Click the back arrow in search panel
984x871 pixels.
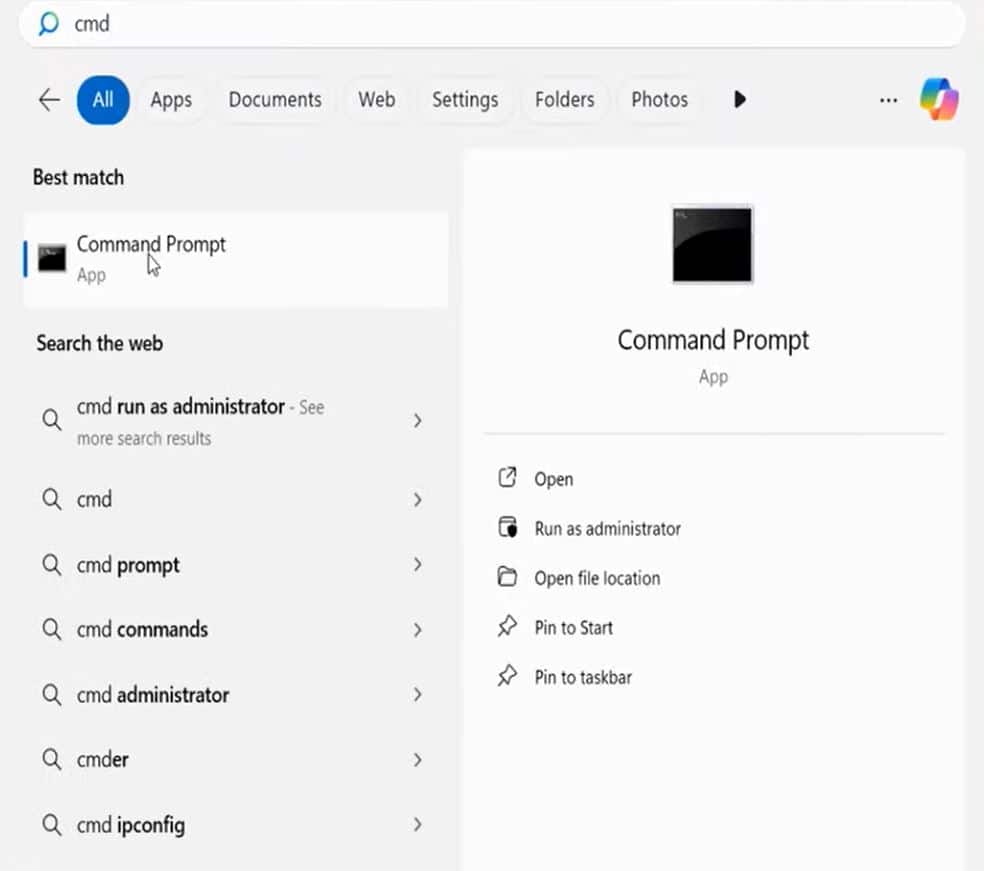pos(48,100)
